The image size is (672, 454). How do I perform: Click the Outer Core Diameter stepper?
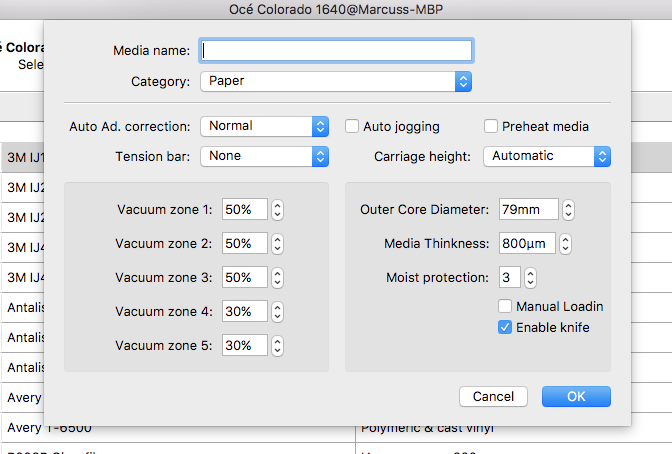pyautogui.click(x=568, y=210)
